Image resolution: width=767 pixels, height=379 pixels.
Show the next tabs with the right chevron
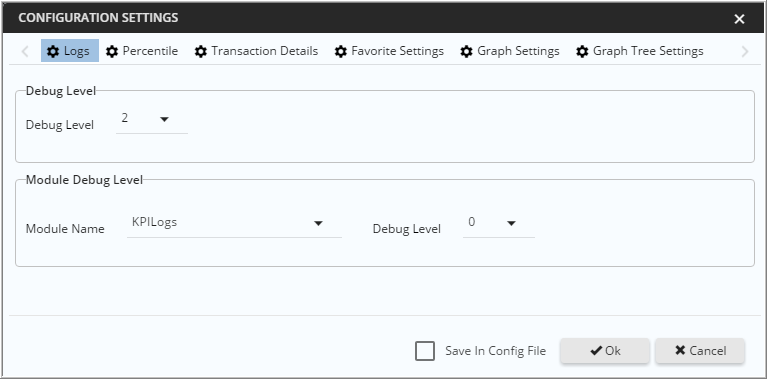pos(745,51)
